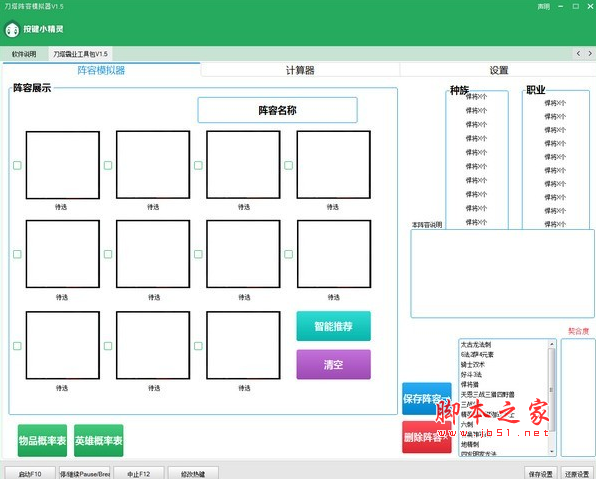This screenshot has width=596, height=479.
Task: Tick the checkbox beside third hero slot, bottom row
Action: tap(198, 346)
